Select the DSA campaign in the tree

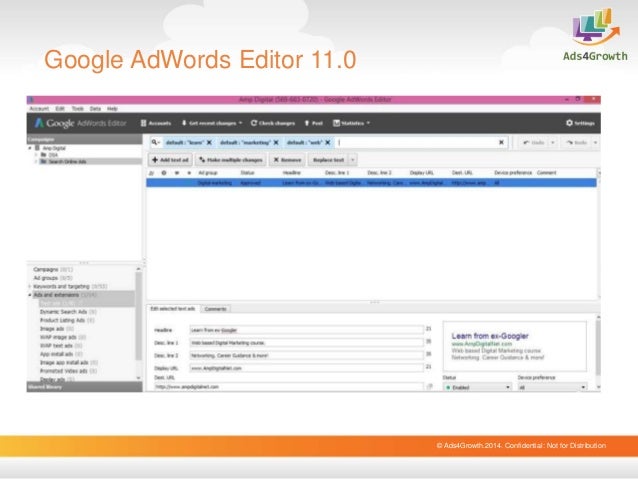pos(53,155)
